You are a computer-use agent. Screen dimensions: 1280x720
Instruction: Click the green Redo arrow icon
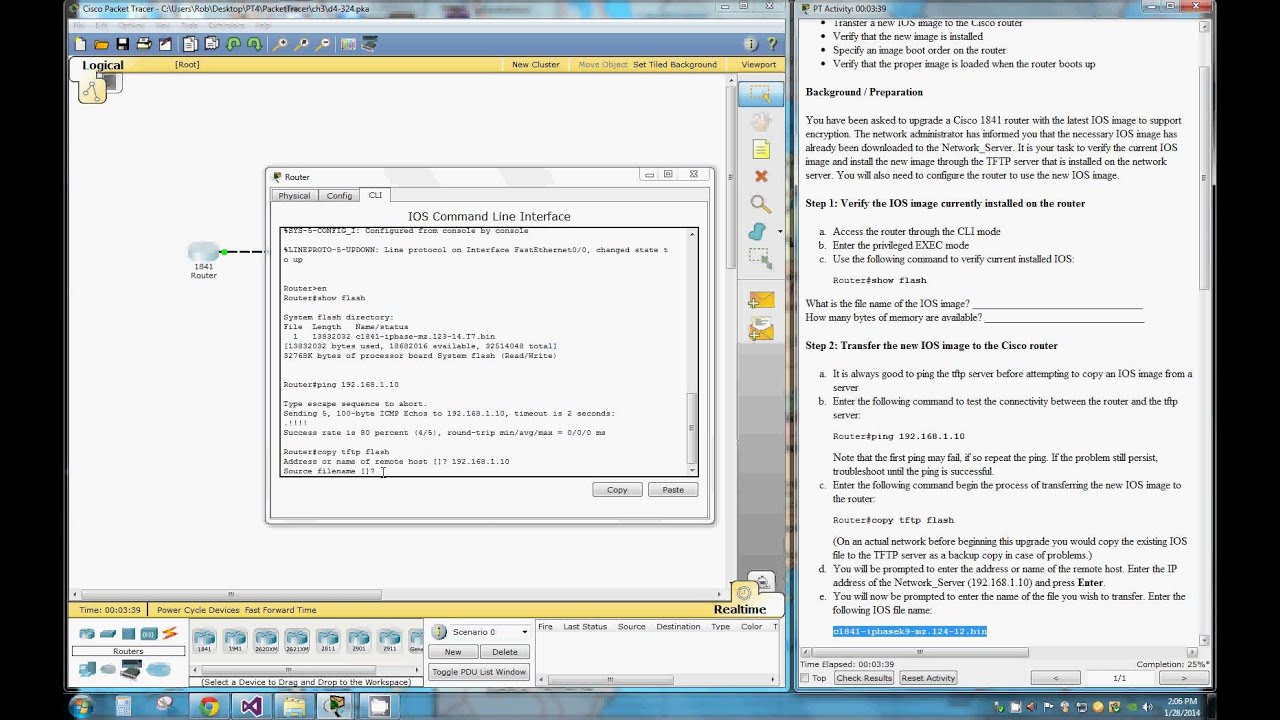pyautogui.click(x=254, y=44)
